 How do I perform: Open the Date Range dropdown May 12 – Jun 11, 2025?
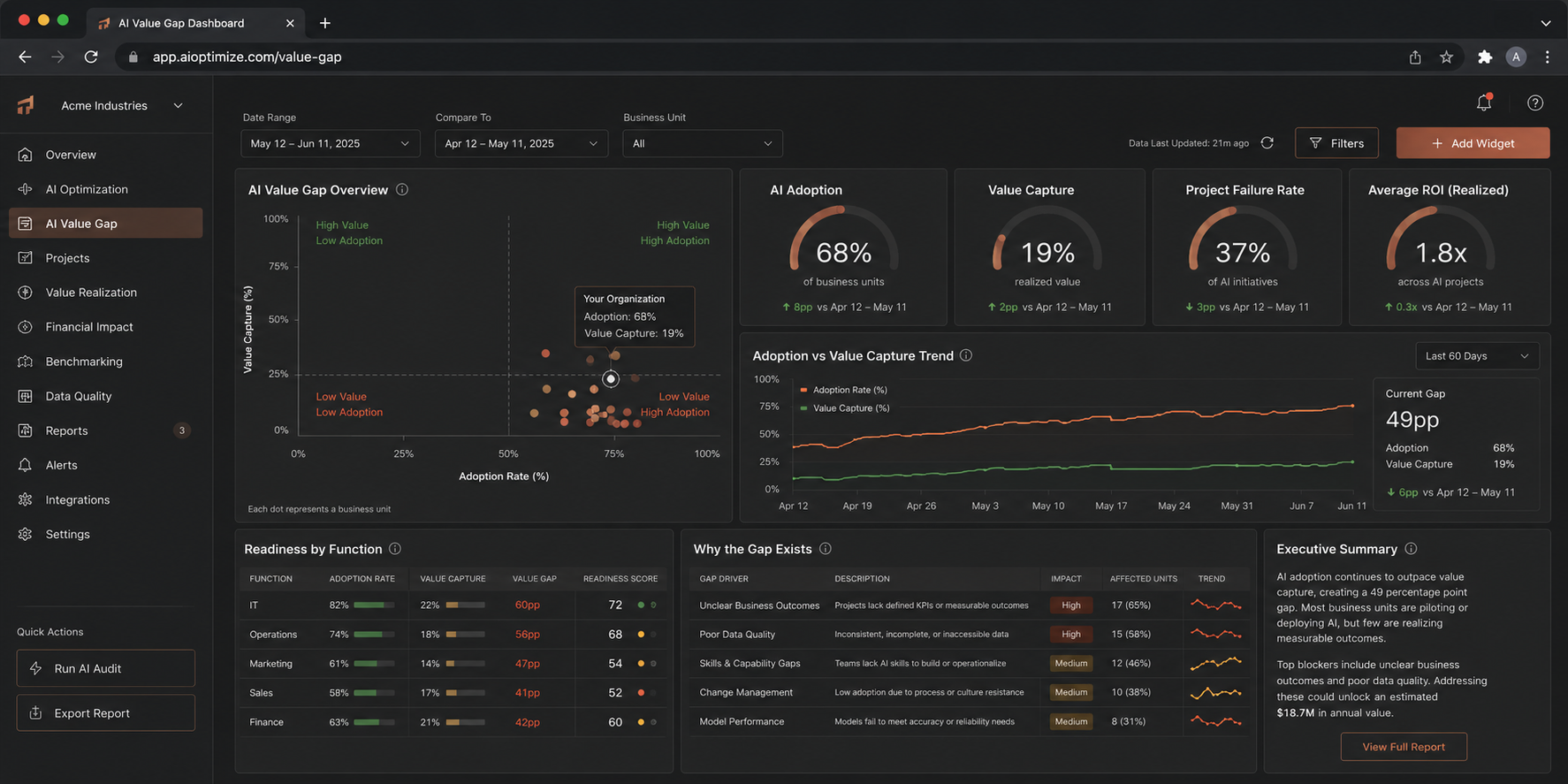click(x=330, y=143)
